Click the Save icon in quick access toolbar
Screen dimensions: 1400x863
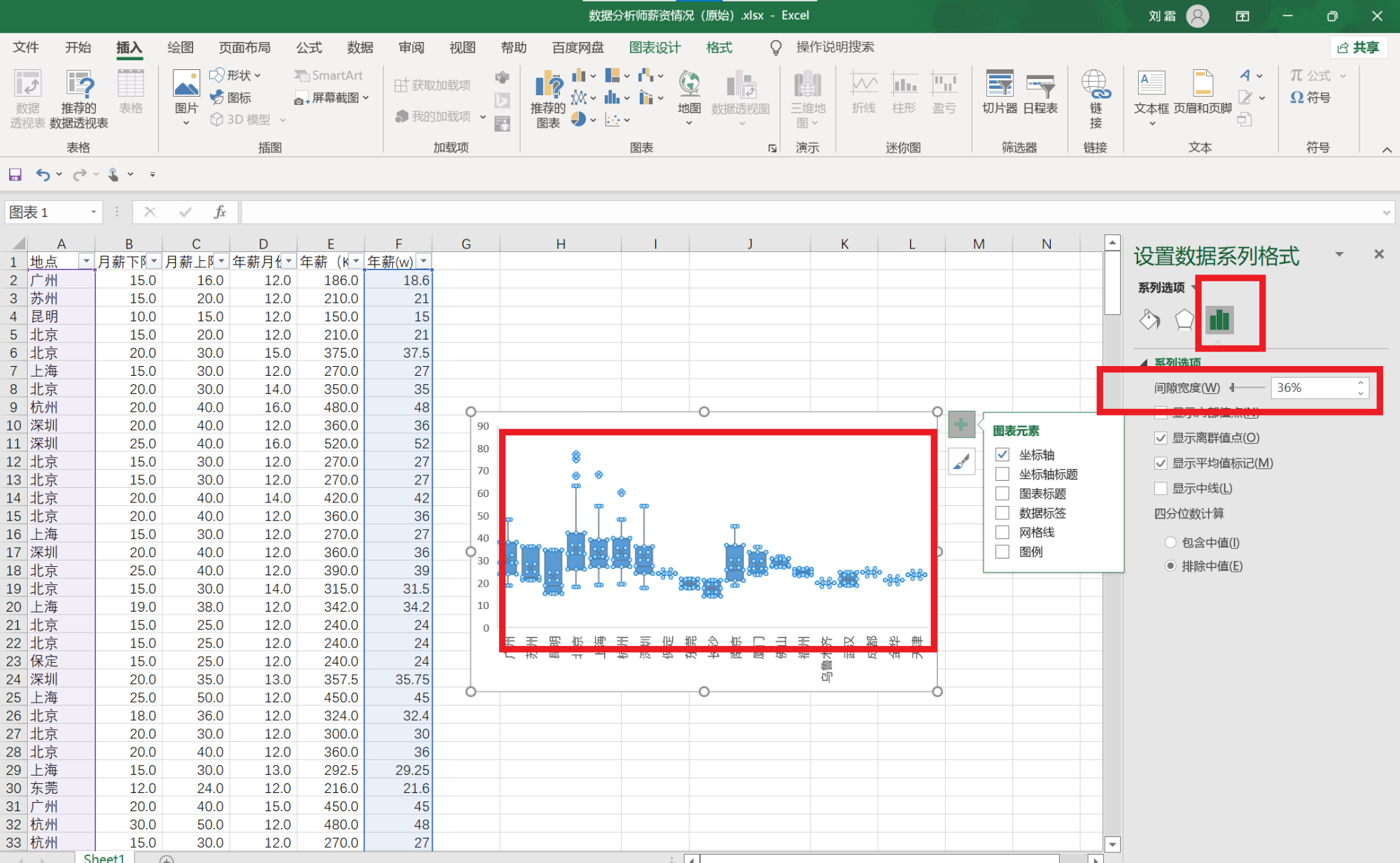(15, 174)
